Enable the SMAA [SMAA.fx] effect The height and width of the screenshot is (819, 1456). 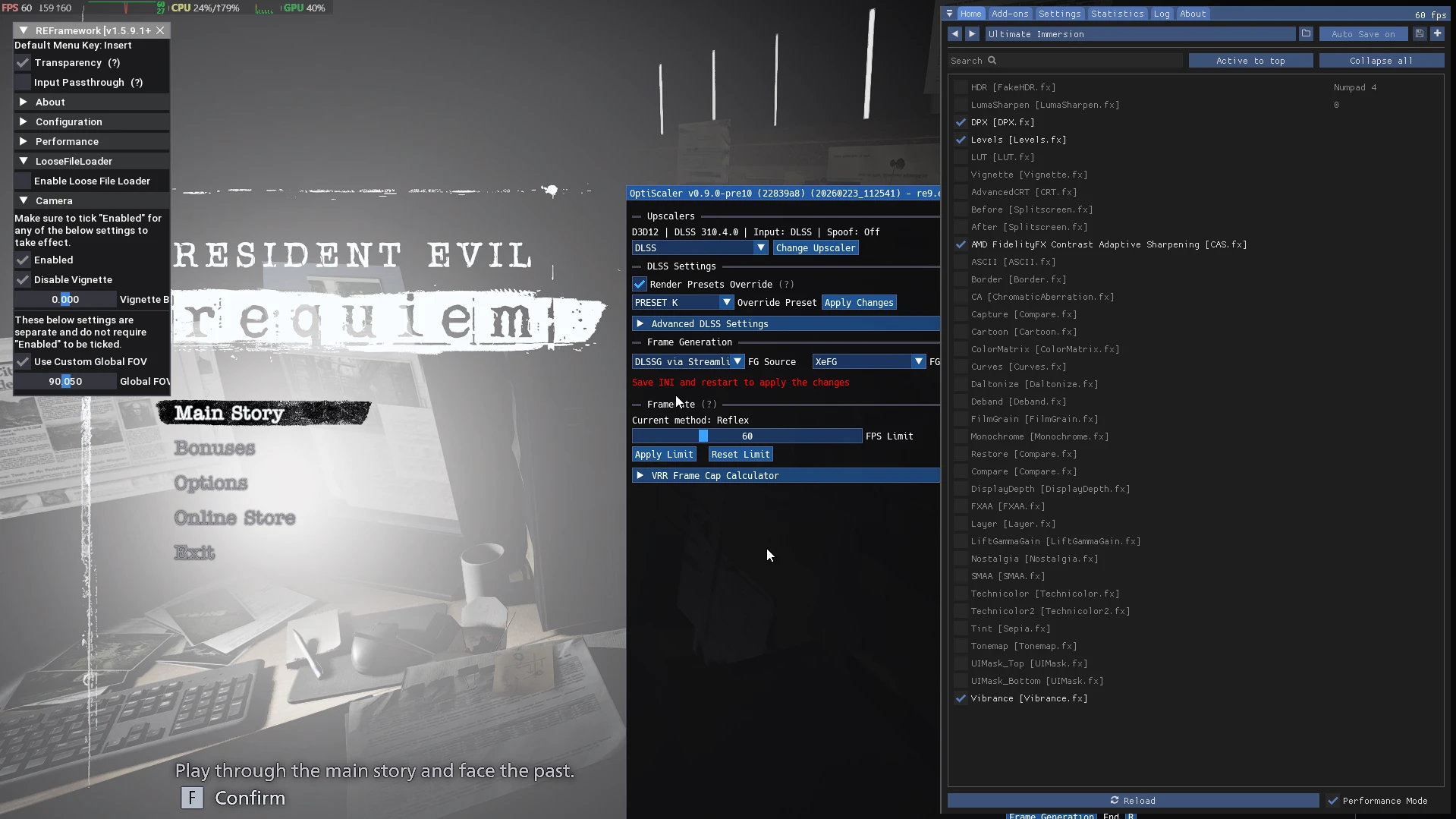pyautogui.click(x=961, y=576)
